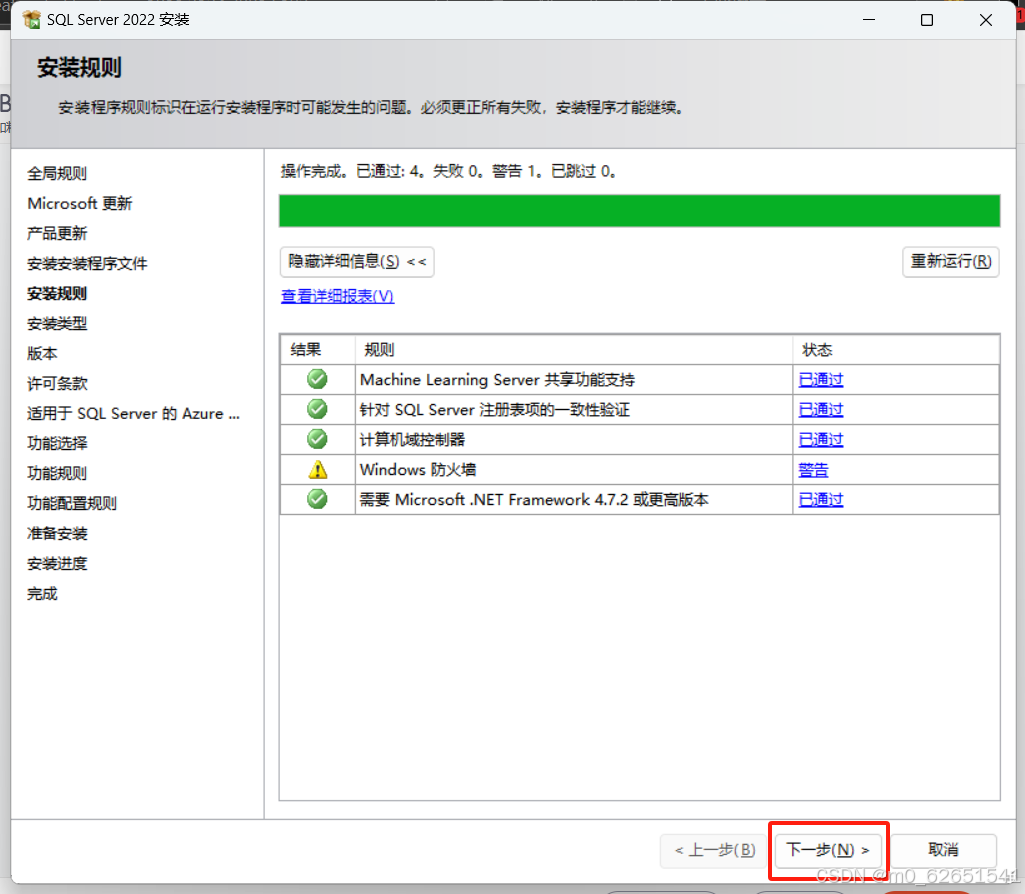Click the green check icon for Machine Learning Server
1025x894 pixels.
[317, 379]
